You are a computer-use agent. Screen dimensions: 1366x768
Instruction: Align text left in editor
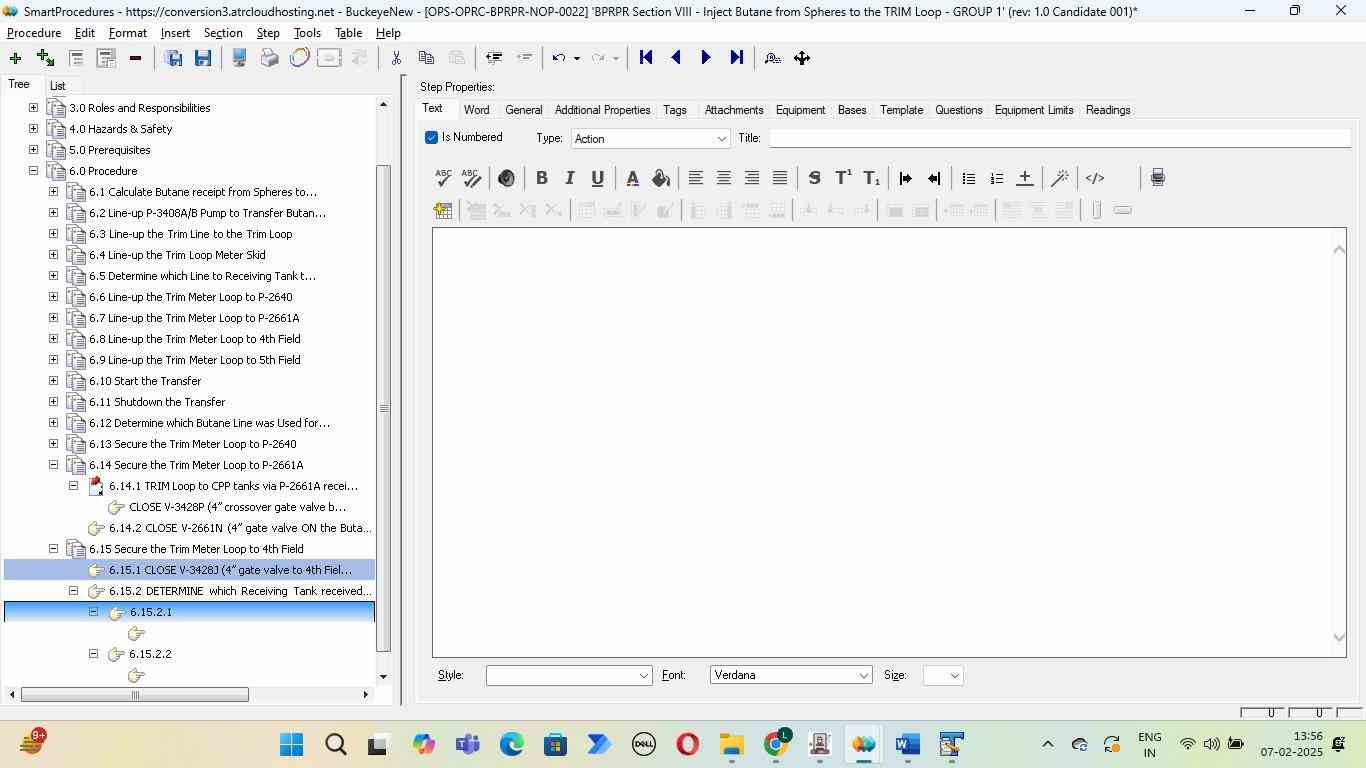point(696,178)
